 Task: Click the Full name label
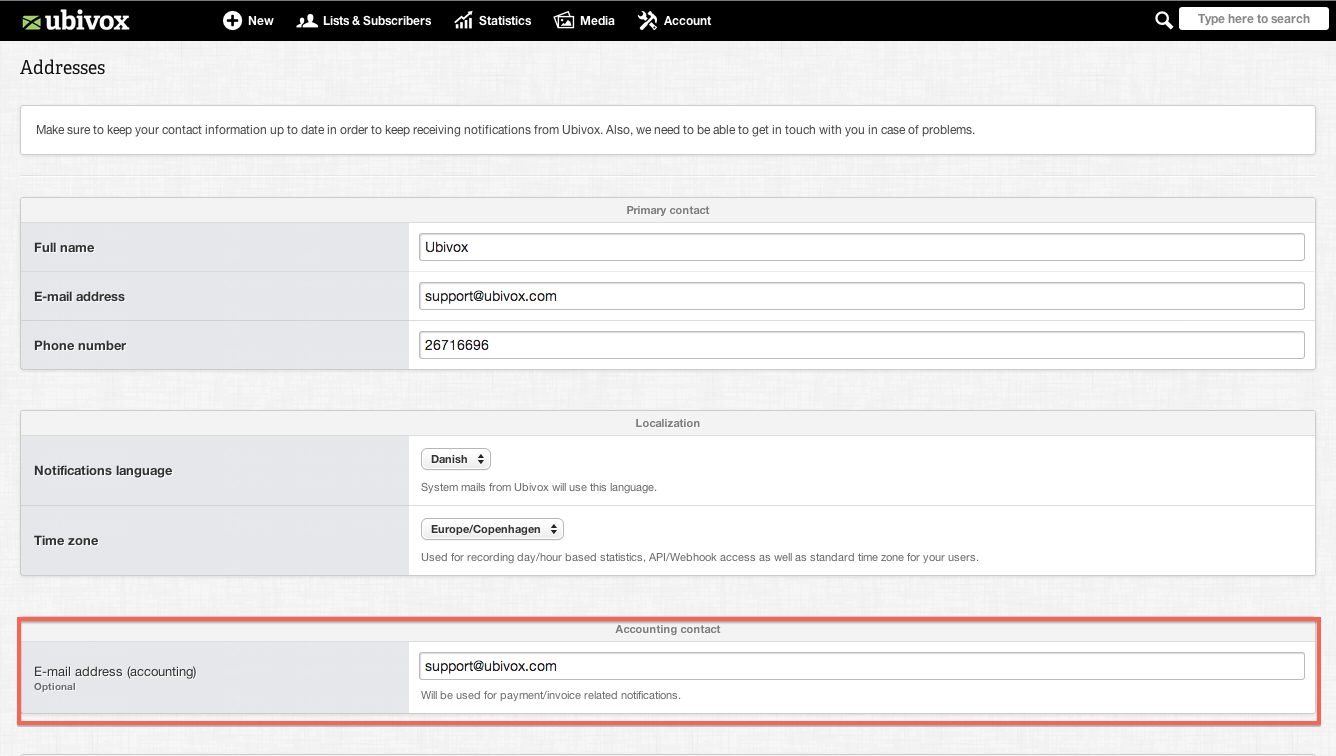pos(64,247)
